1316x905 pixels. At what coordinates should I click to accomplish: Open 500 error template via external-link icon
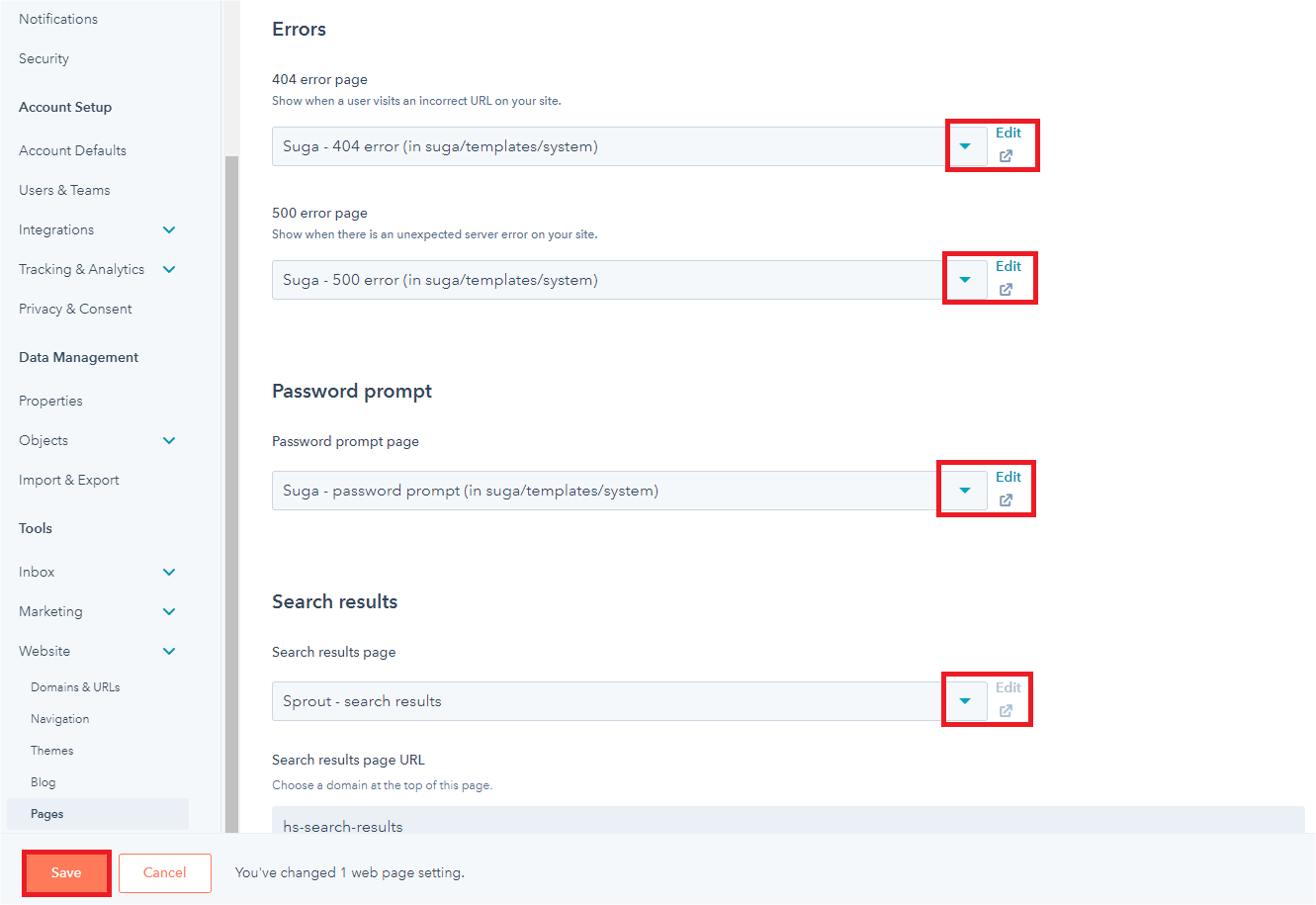[1006, 290]
